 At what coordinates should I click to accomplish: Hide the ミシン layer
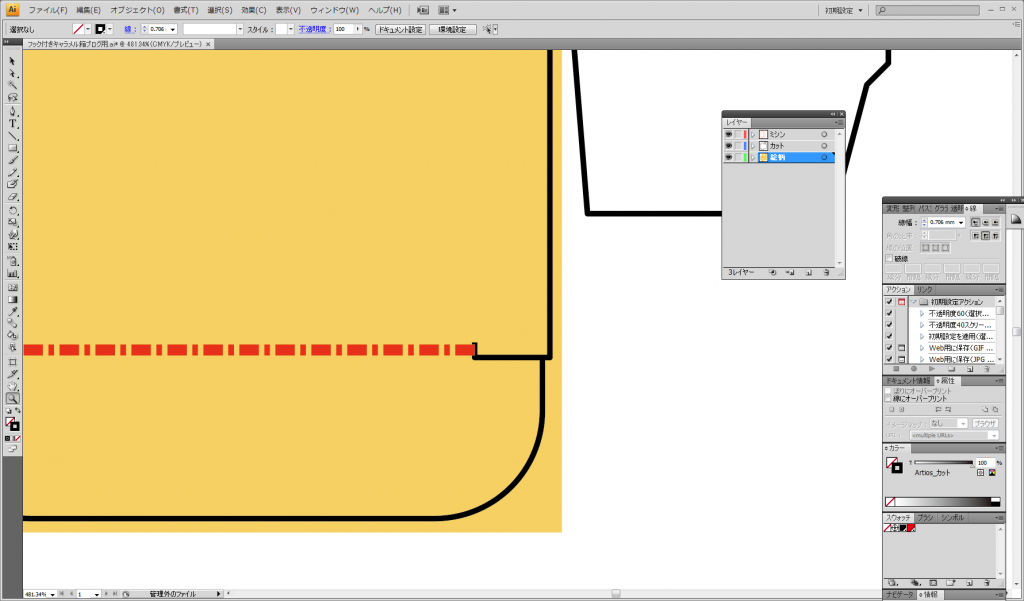pos(728,134)
